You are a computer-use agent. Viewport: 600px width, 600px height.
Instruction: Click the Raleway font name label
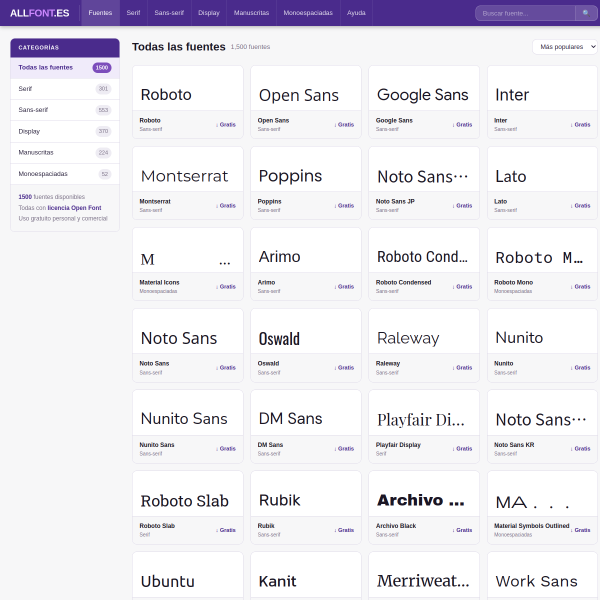tap(388, 364)
